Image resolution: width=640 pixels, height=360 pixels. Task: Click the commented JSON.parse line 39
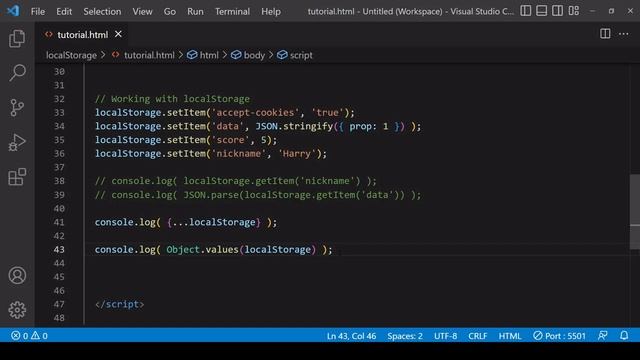(258, 195)
